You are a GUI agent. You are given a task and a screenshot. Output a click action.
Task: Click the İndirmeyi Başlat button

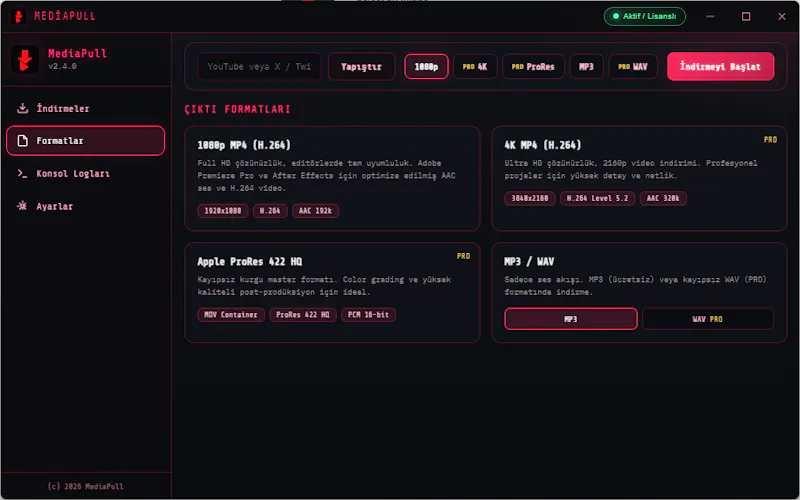pyautogui.click(x=720, y=66)
